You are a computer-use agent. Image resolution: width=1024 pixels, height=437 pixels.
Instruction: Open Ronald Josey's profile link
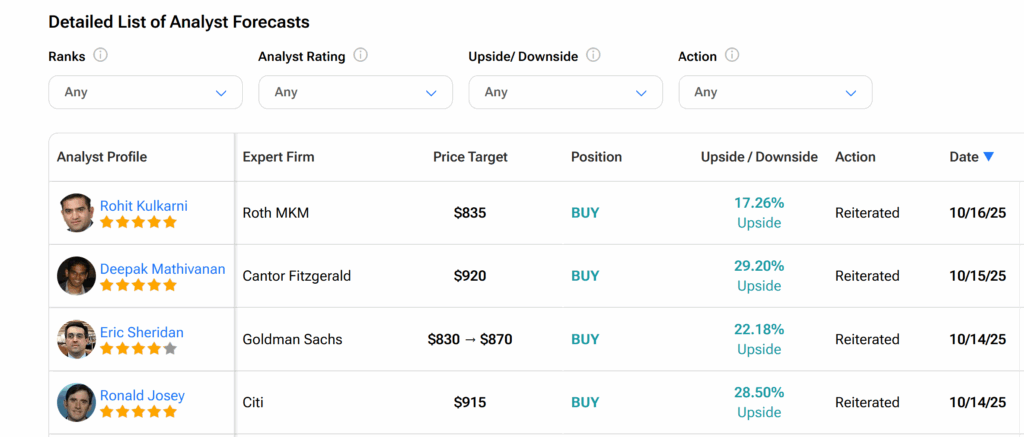point(142,395)
